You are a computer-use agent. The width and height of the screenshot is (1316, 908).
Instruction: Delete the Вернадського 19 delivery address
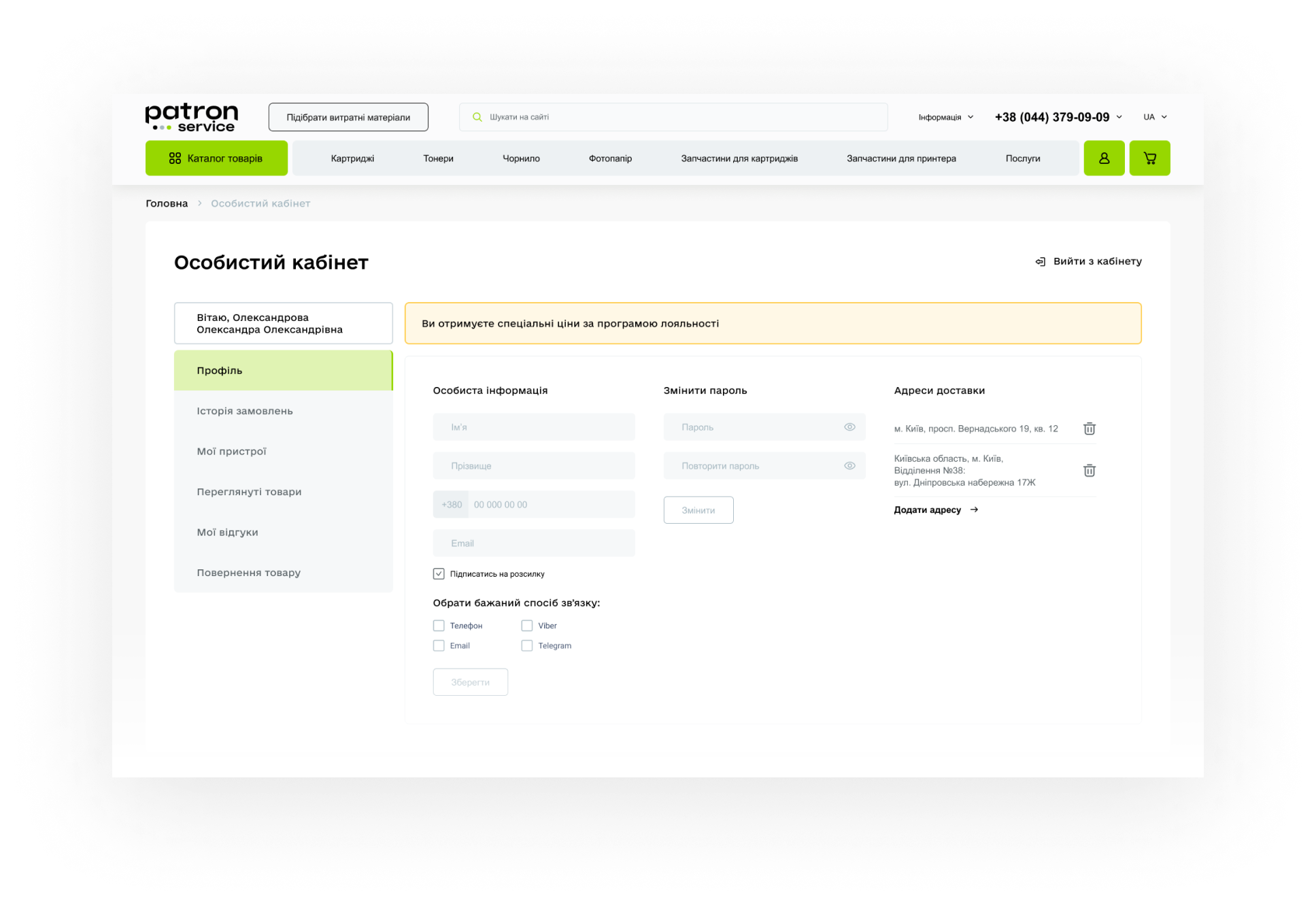(x=1089, y=428)
